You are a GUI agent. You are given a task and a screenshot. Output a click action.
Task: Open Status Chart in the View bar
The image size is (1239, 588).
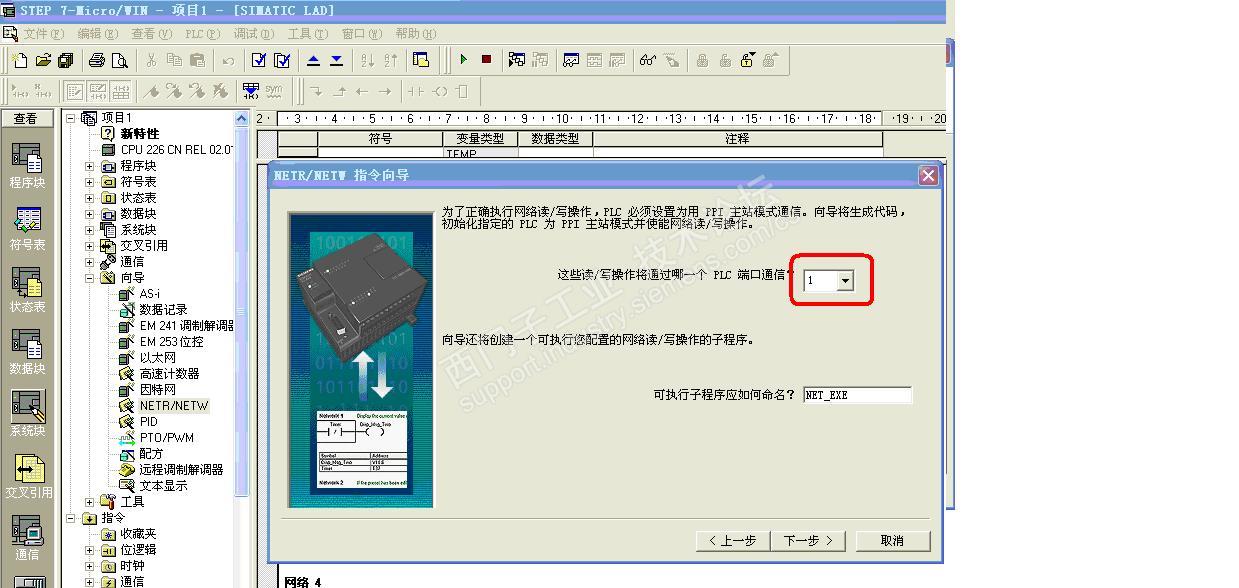pyautogui.click(x=27, y=290)
